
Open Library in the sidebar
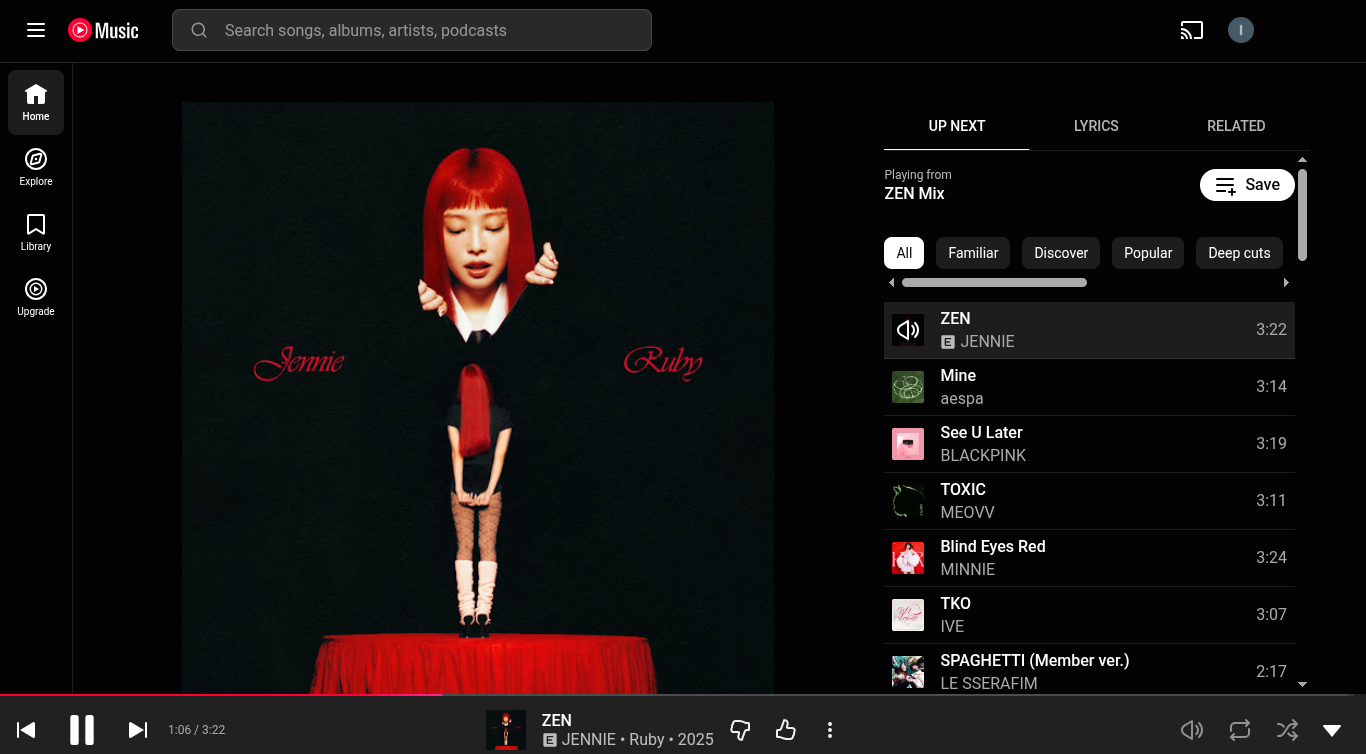coord(36,232)
